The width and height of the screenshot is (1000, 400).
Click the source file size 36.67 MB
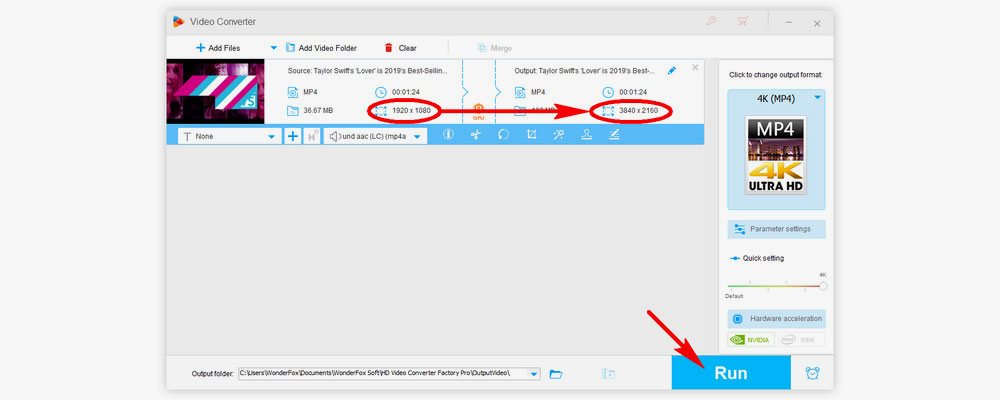point(318,110)
